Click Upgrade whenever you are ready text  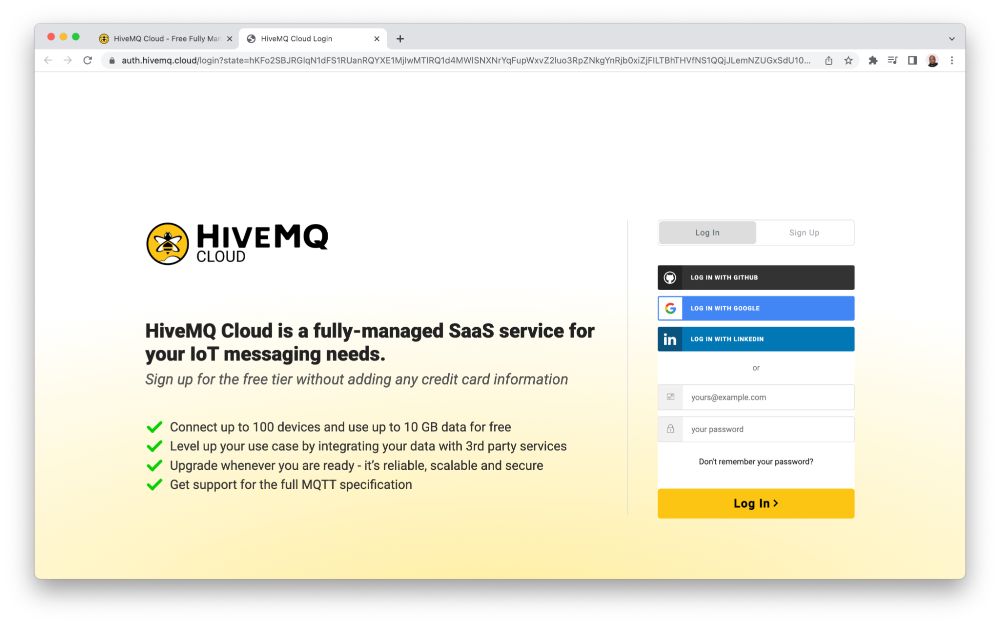click(357, 466)
